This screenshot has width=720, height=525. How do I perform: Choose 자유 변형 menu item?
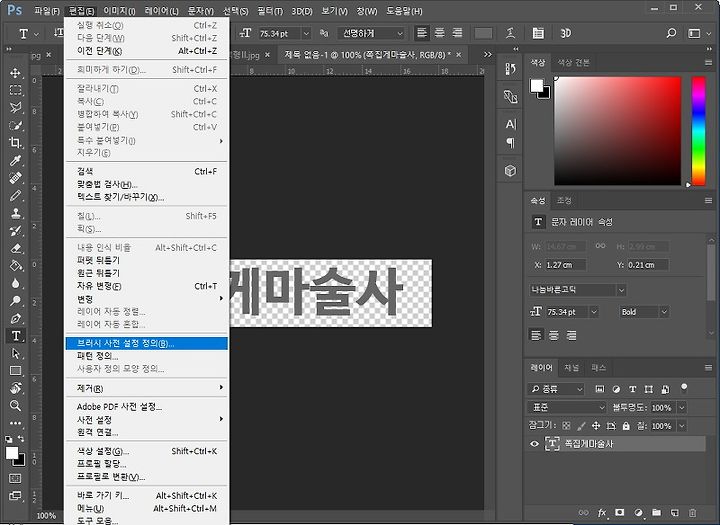coord(146,286)
